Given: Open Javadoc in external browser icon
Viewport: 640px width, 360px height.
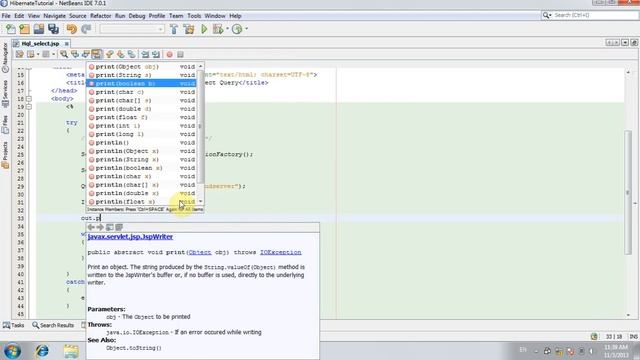Looking at the screenshot, I should 110,227.
